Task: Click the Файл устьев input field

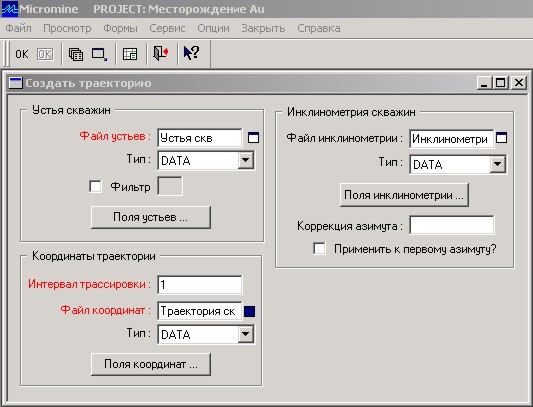Action: 200,138
